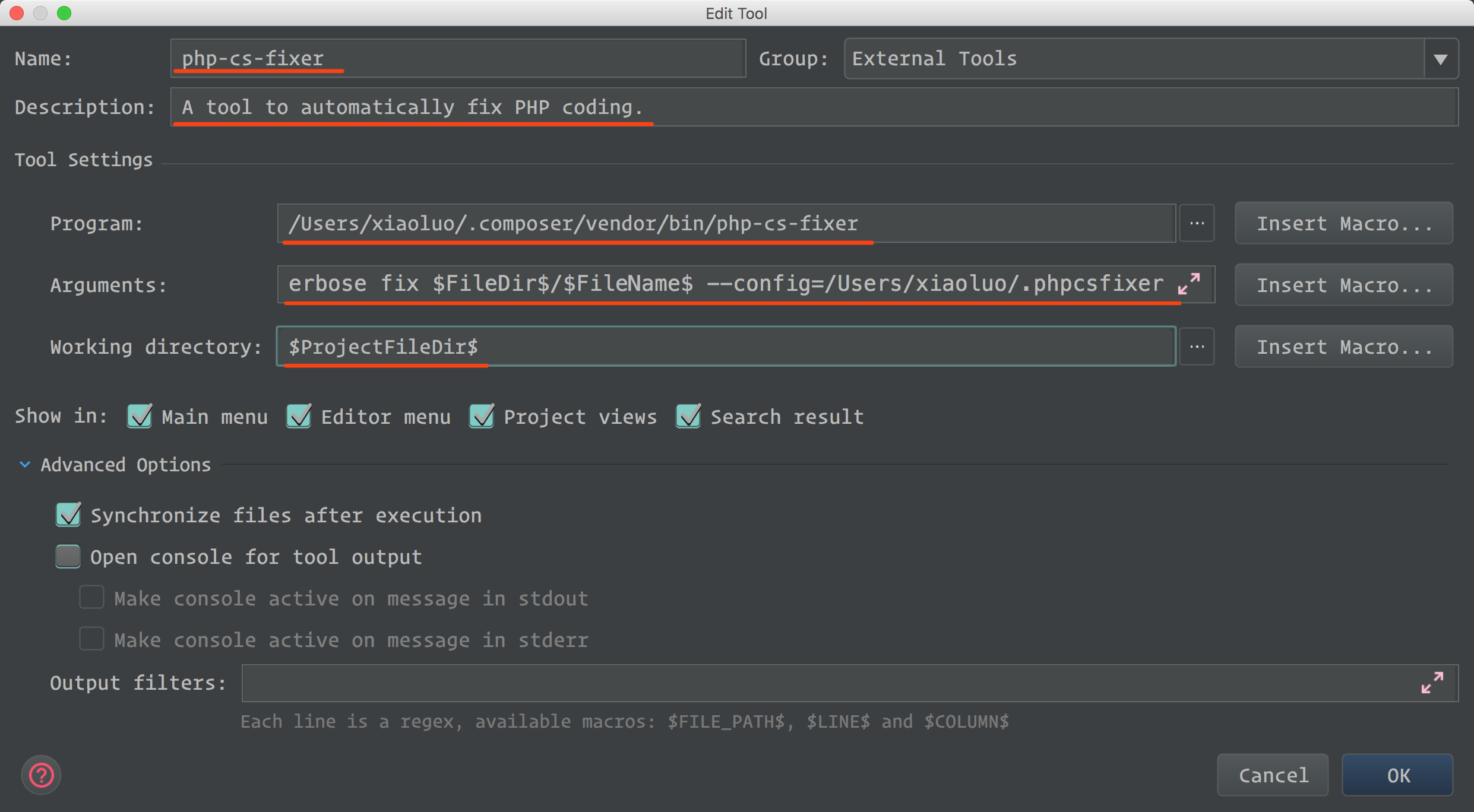This screenshot has width=1474, height=812.
Task: Expand the Output filters field icon
Action: click(1432, 683)
